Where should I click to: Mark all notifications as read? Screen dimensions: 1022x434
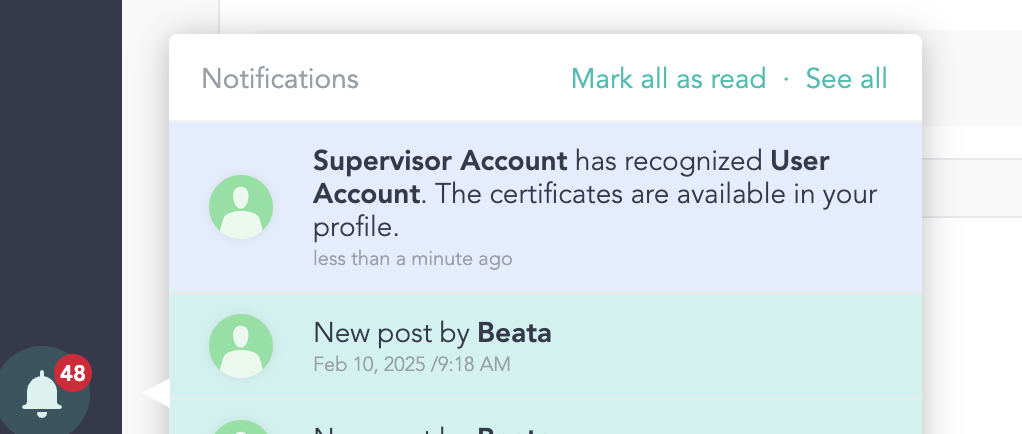point(668,78)
